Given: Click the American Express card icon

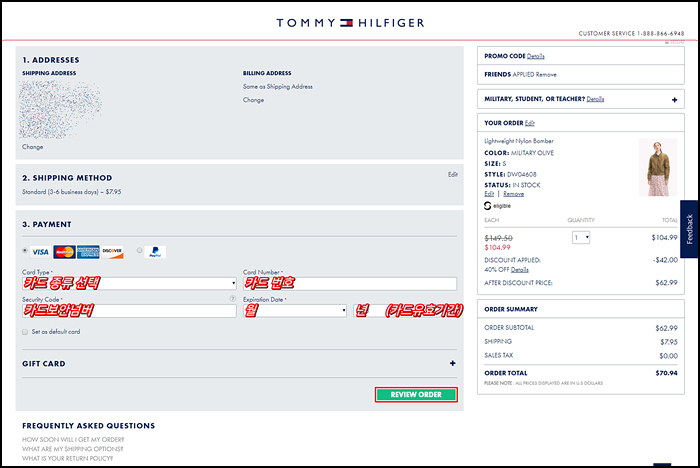Looking at the screenshot, I should coord(88,252).
